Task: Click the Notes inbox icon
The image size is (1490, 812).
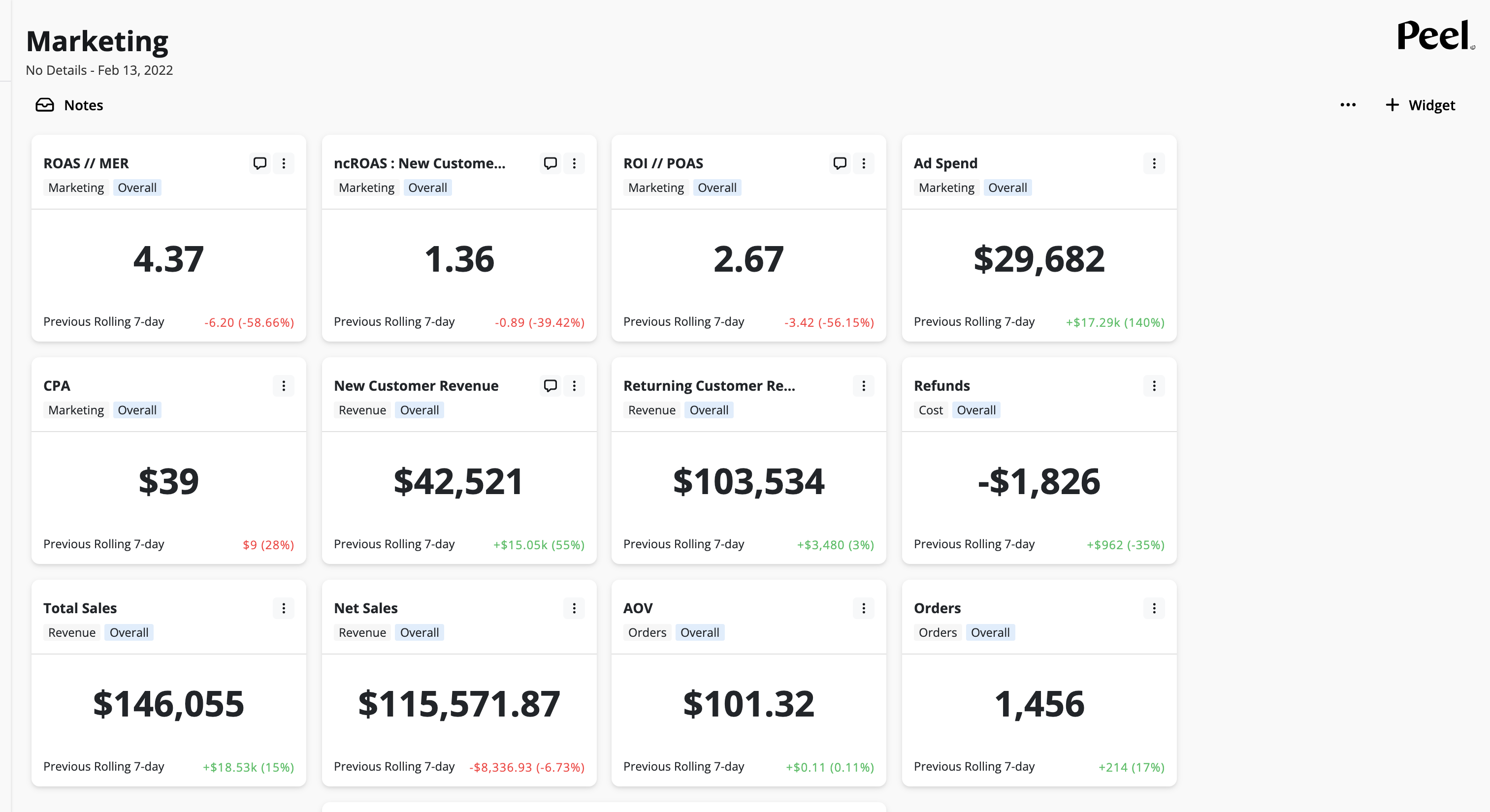Action: [44, 105]
